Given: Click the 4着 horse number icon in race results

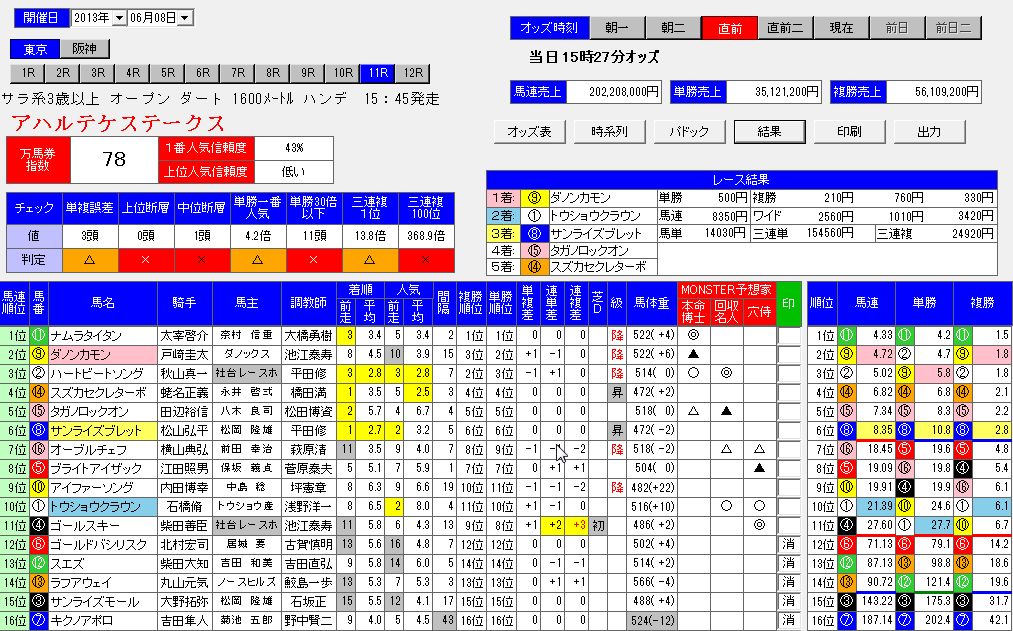Looking at the screenshot, I should tap(534, 250).
